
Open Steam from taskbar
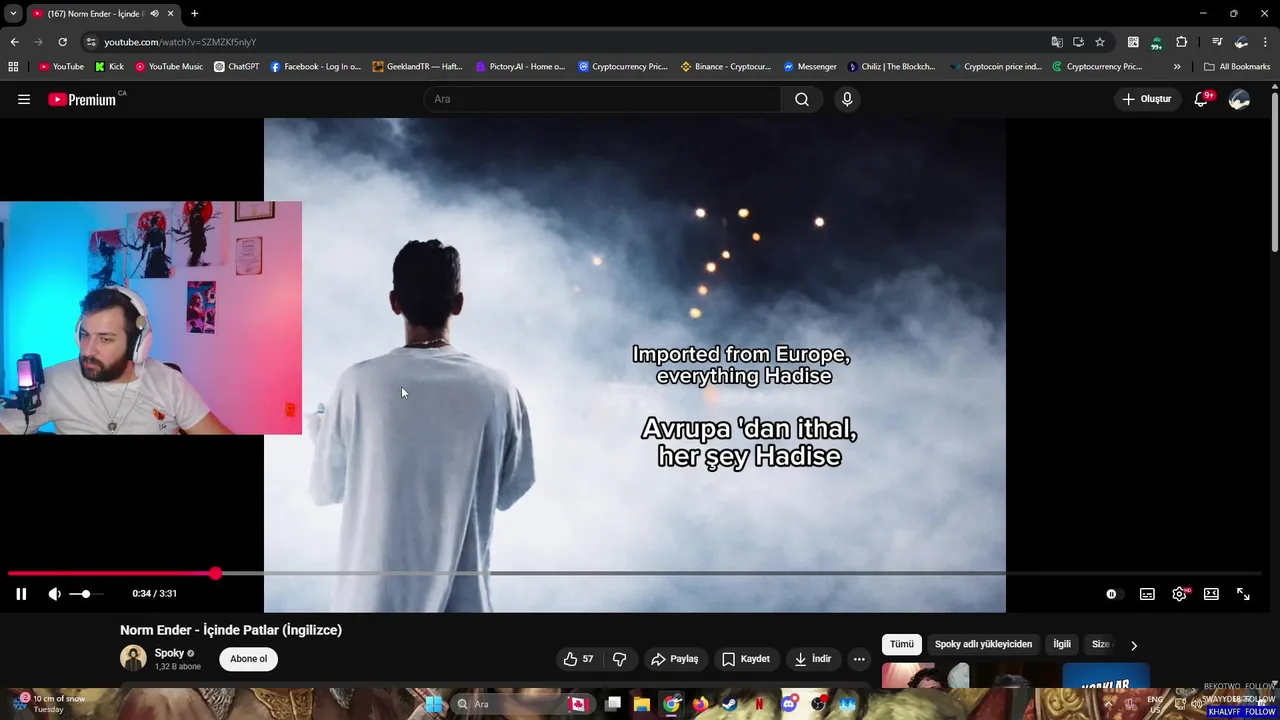click(x=730, y=704)
